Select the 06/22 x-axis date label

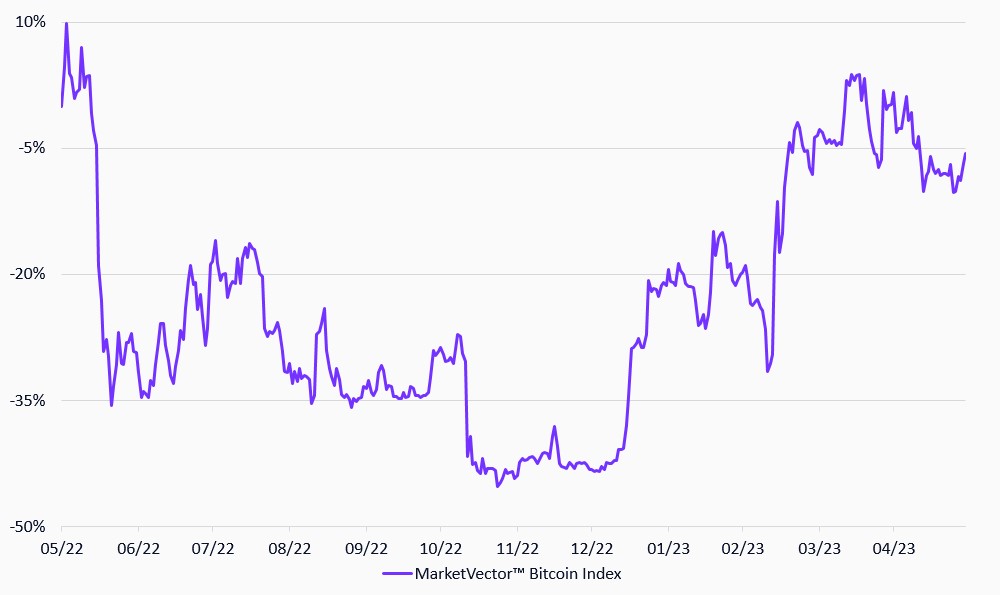tap(138, 548)
